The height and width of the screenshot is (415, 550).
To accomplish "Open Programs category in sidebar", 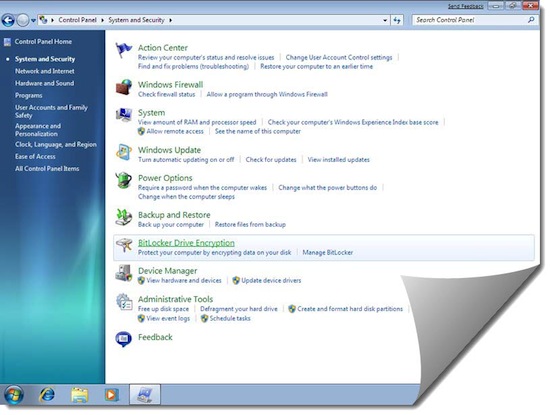I will pyautogui.click(x=28, y=96).
